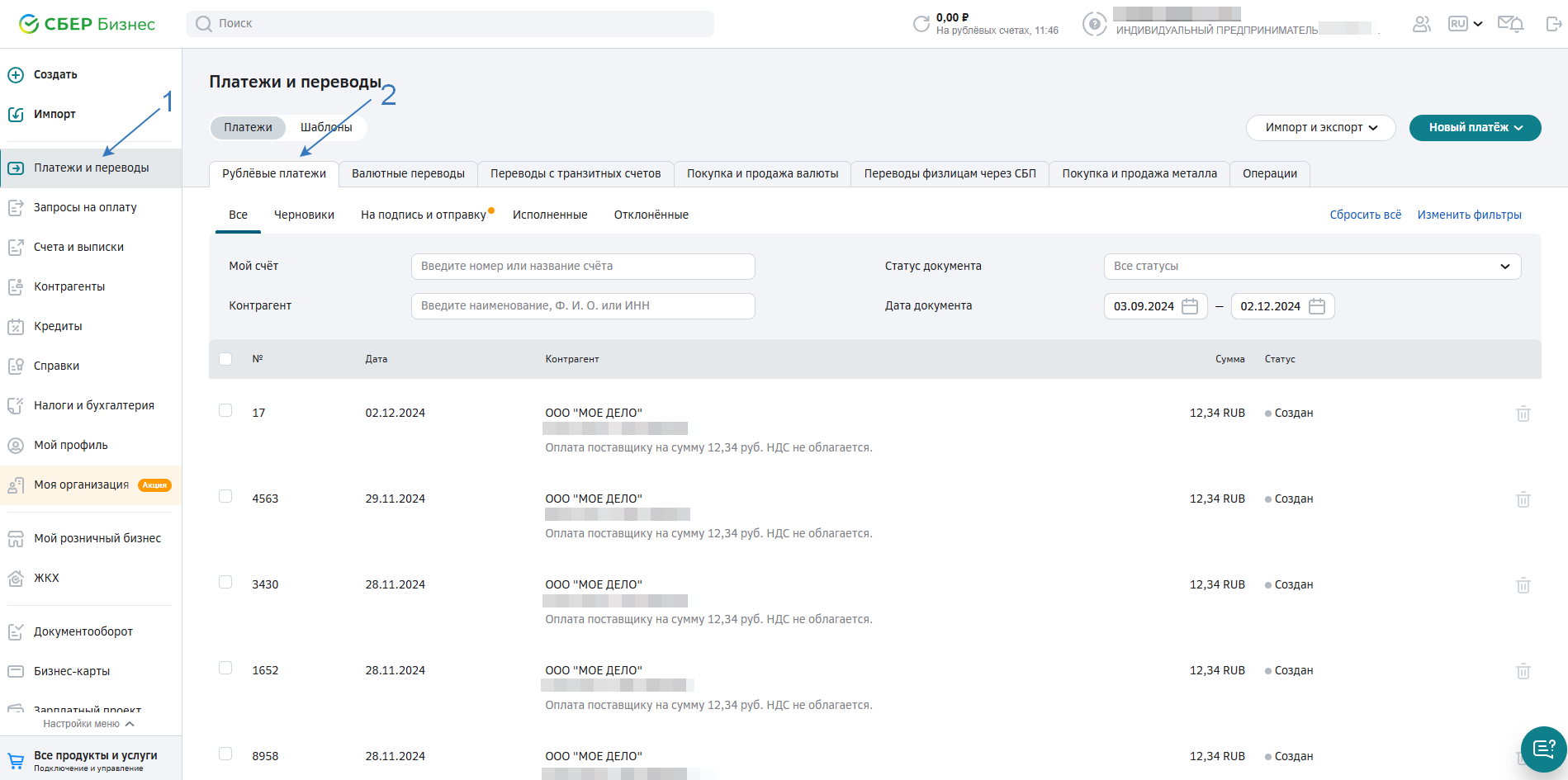Switch to the Шаблоны toggle

326,127
